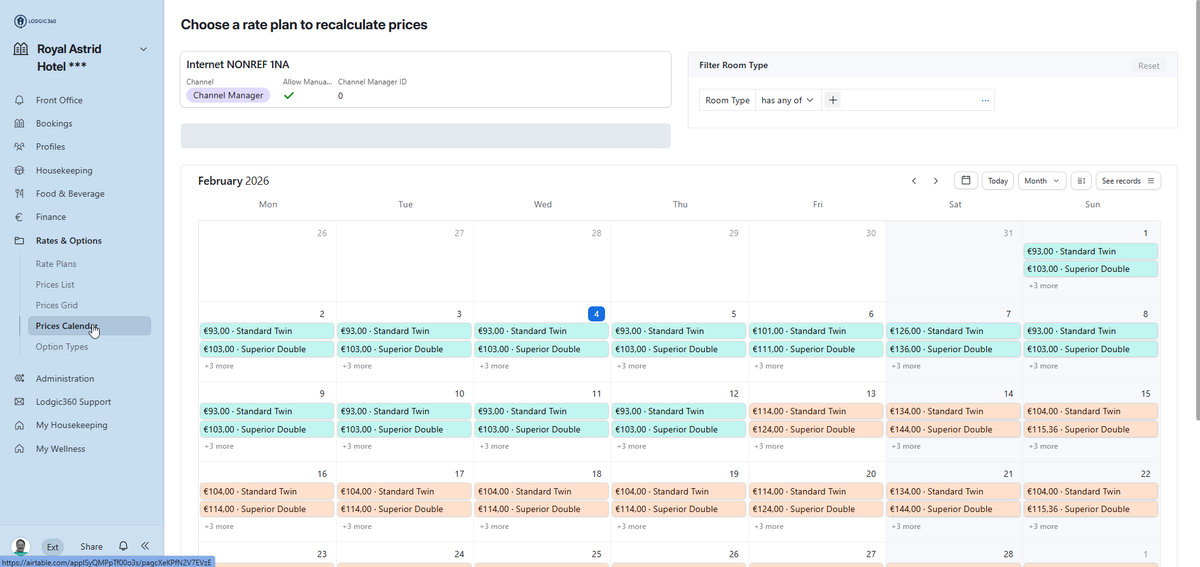Expand '+3 more' on February 4
Screen dimensions: 1200x567
coord(493,366)
